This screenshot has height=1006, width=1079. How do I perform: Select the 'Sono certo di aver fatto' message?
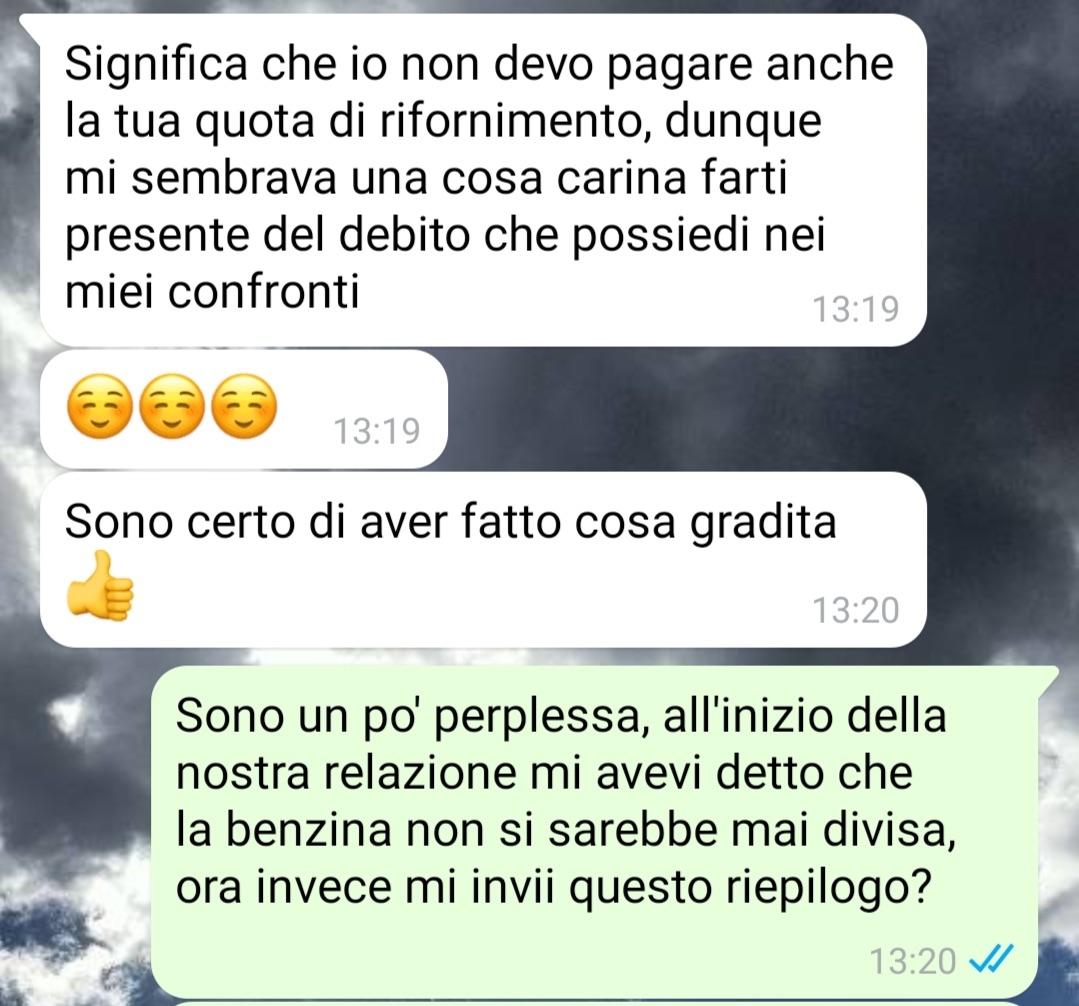pyautogui.click(x=483, y=559)
